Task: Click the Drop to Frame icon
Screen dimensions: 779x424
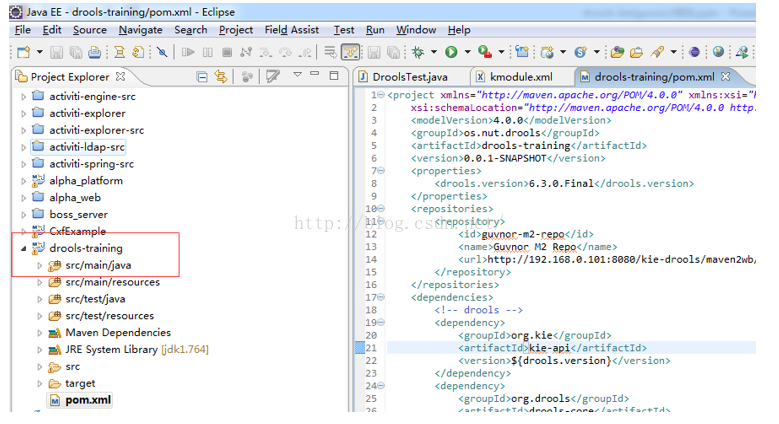Action: [x=330, y=52]
